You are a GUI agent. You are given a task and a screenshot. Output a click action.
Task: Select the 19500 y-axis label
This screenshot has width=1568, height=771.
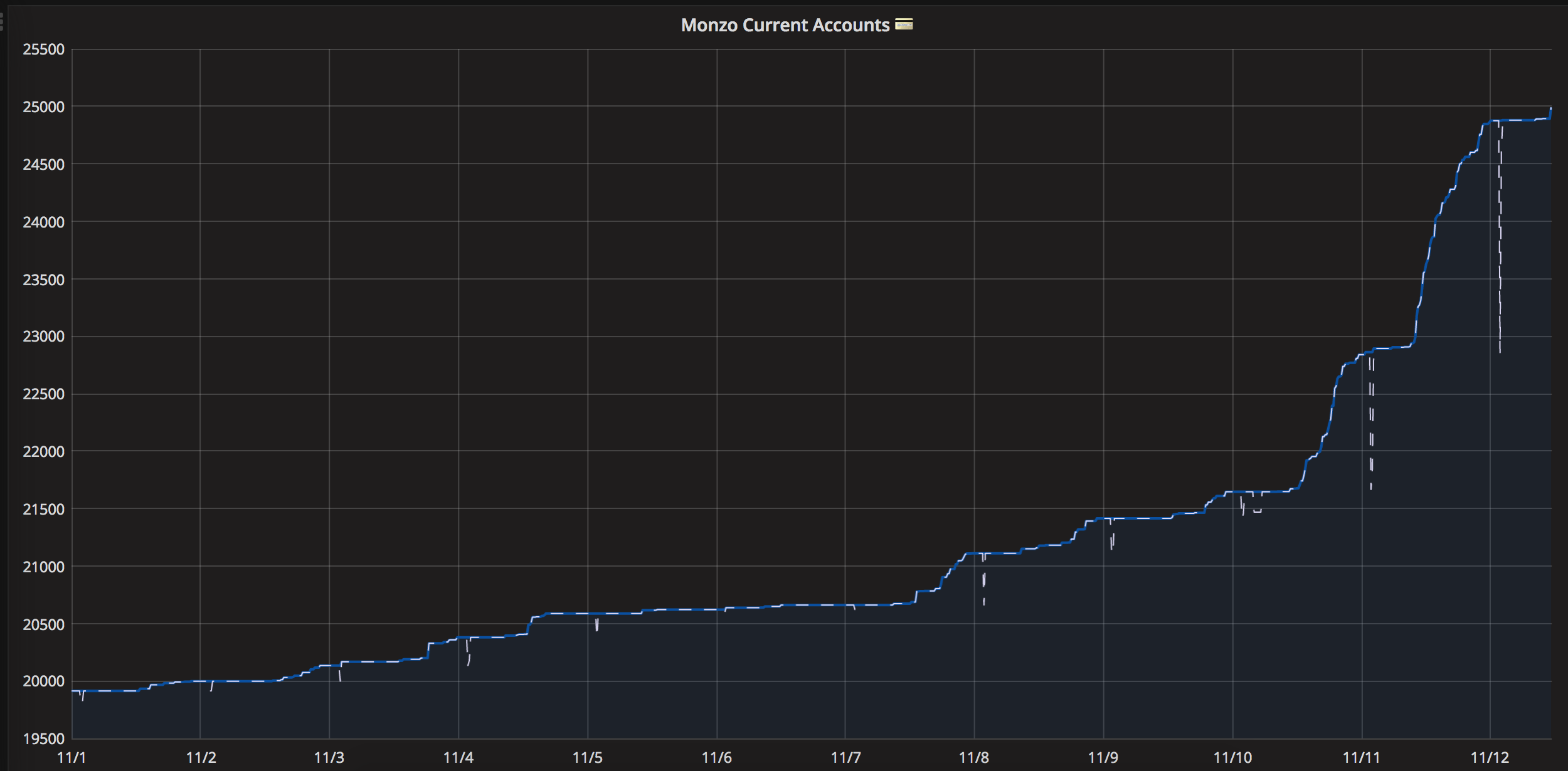[x=44, y=739]
